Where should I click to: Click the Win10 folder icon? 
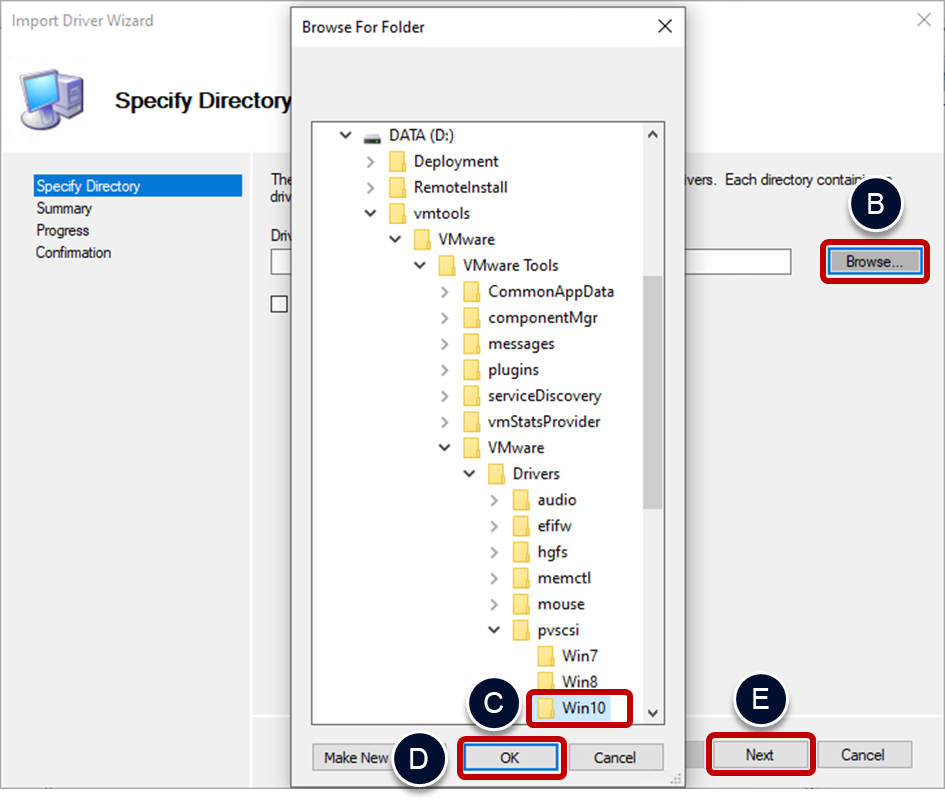pos(545,708)
